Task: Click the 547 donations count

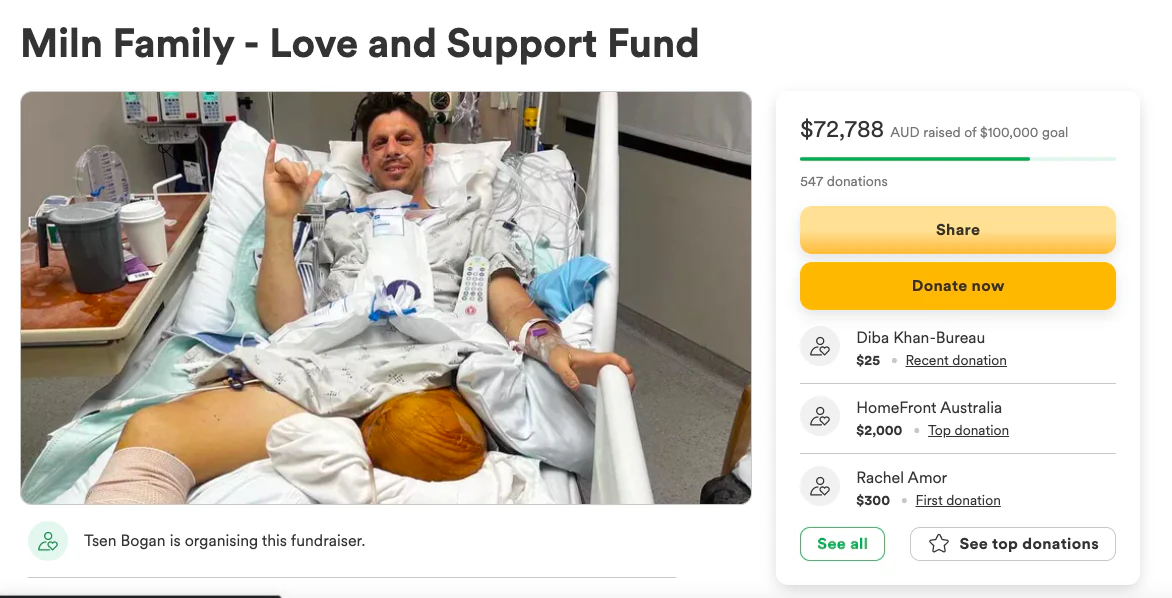Action: (844, 182)
